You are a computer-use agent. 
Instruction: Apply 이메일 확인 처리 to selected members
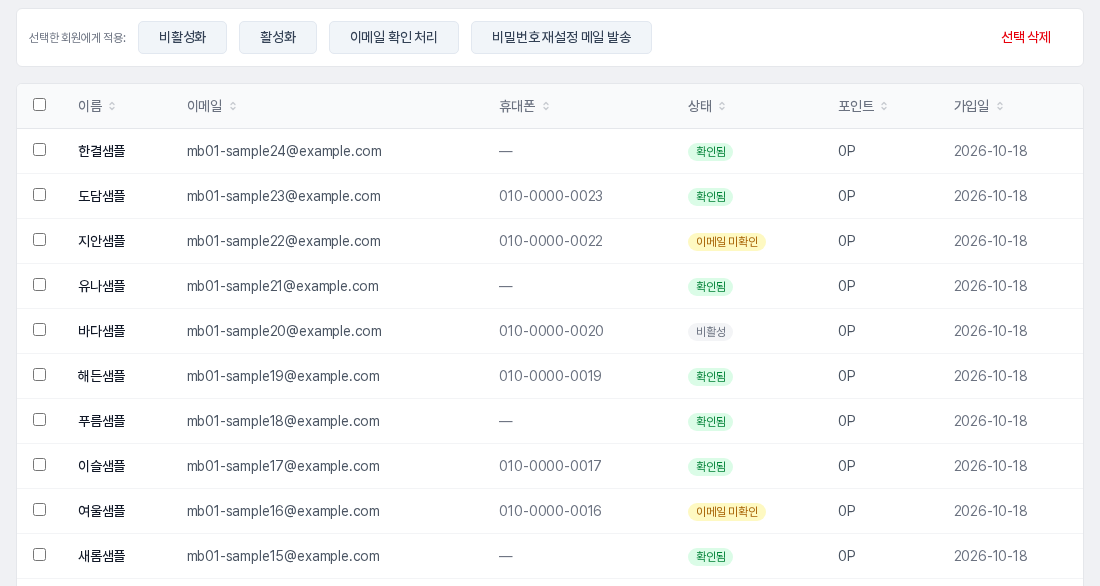(x=394, y=37)
